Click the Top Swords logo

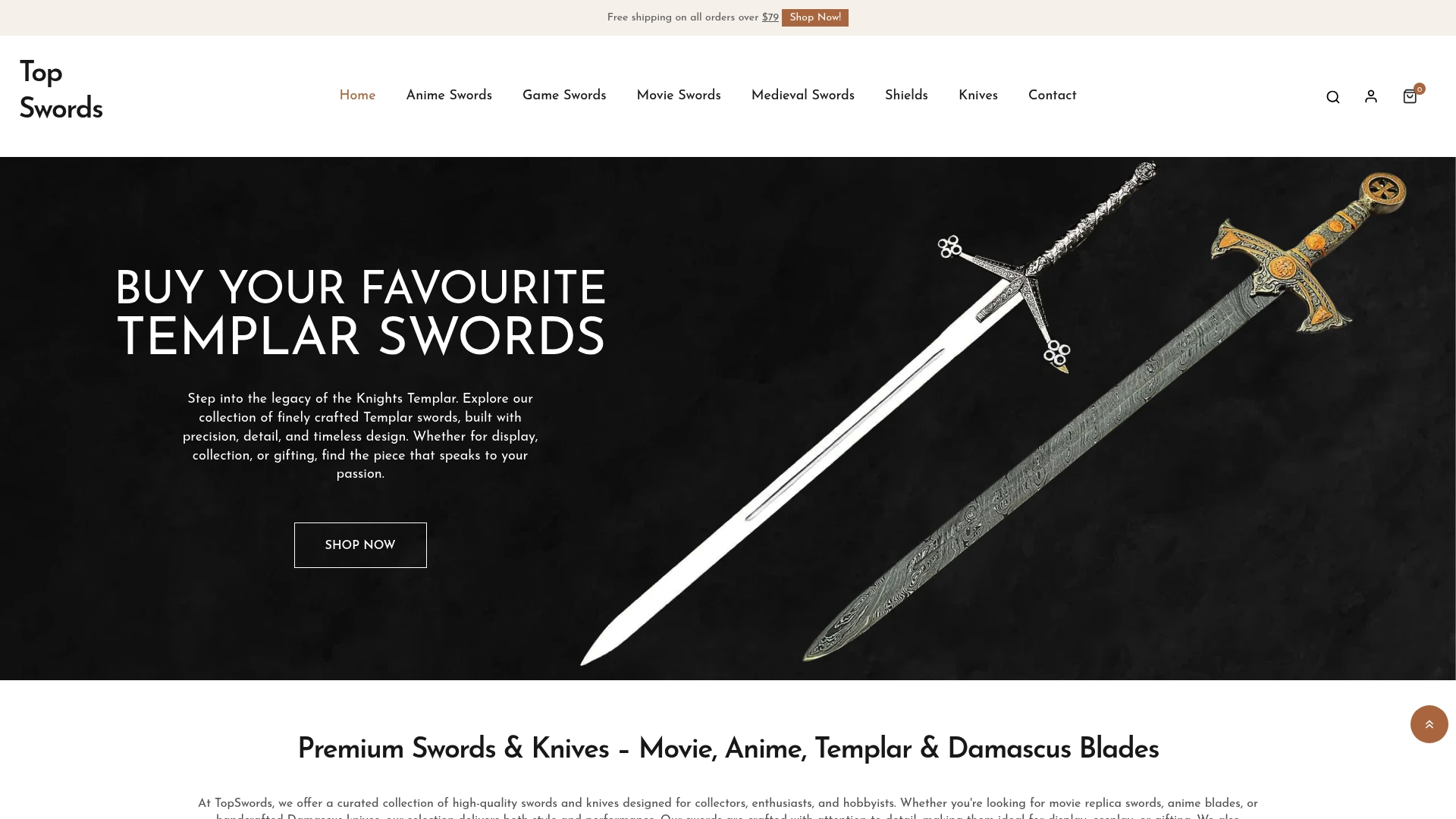point(61,91)
